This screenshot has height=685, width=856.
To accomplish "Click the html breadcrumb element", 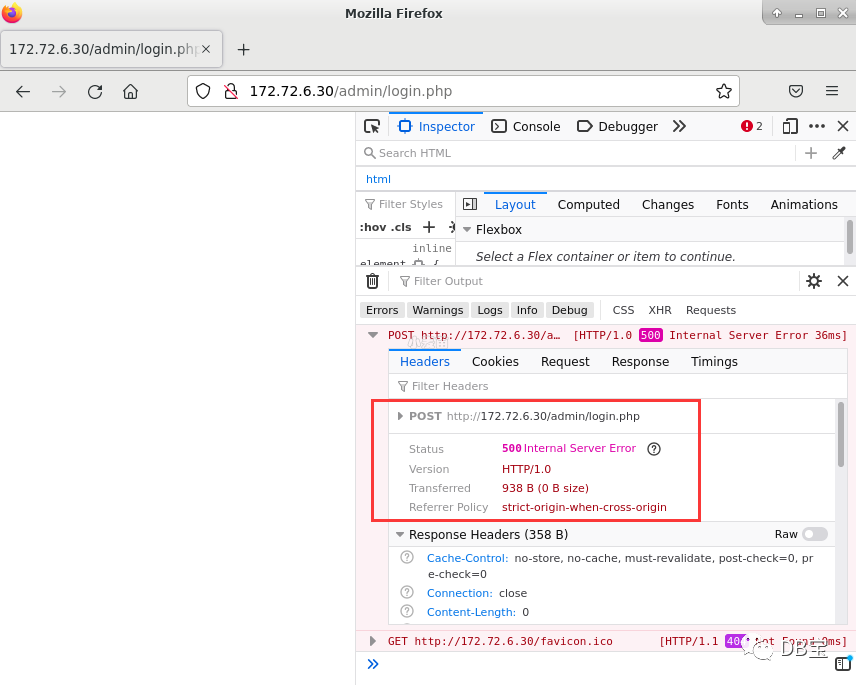I will click(x=378, y=179).
